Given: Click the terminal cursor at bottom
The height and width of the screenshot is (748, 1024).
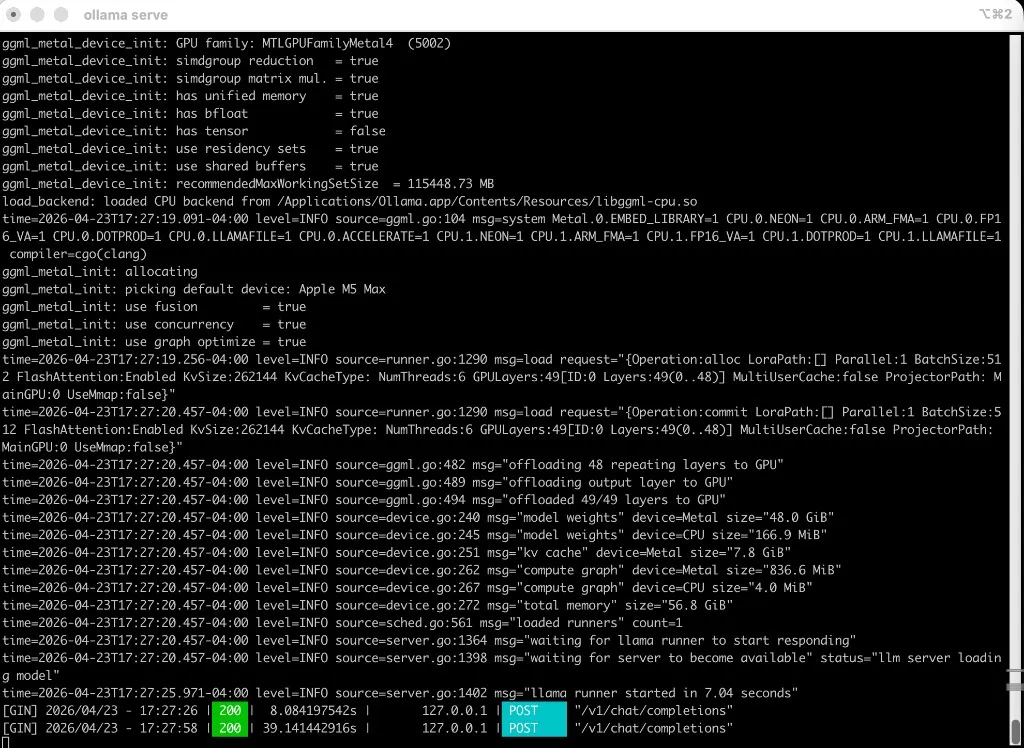Looking at the screenshot, I should point(8,744).
